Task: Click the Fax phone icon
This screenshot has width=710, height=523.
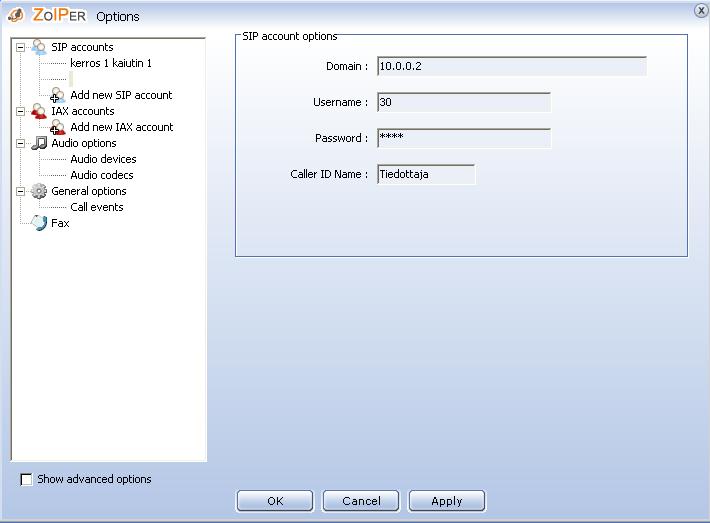Action: coord(39,223)
